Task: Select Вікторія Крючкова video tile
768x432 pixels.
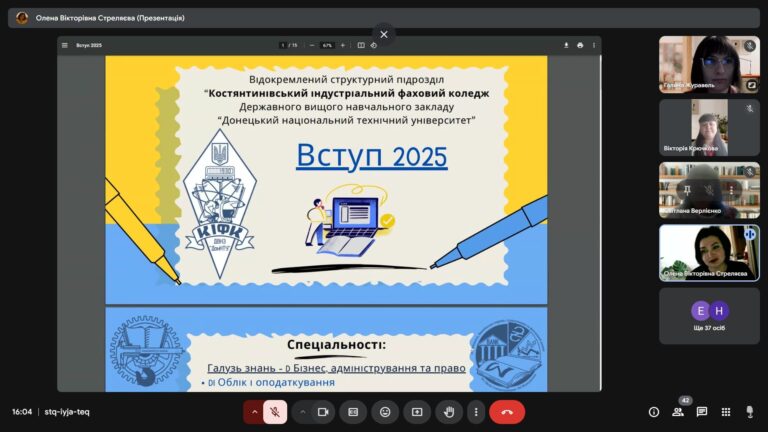Action: point(709,128)
